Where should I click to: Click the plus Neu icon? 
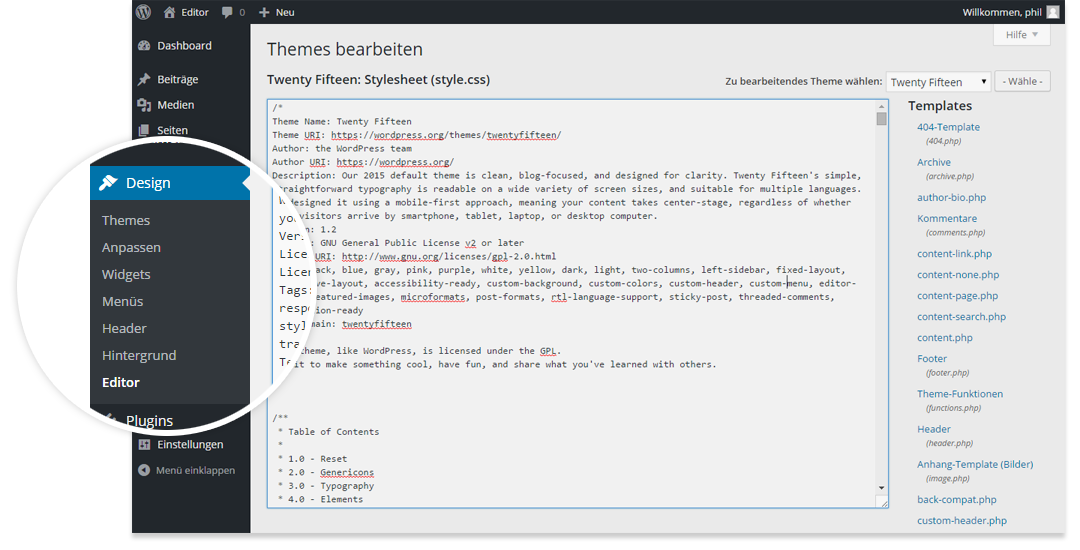(264, 12)
